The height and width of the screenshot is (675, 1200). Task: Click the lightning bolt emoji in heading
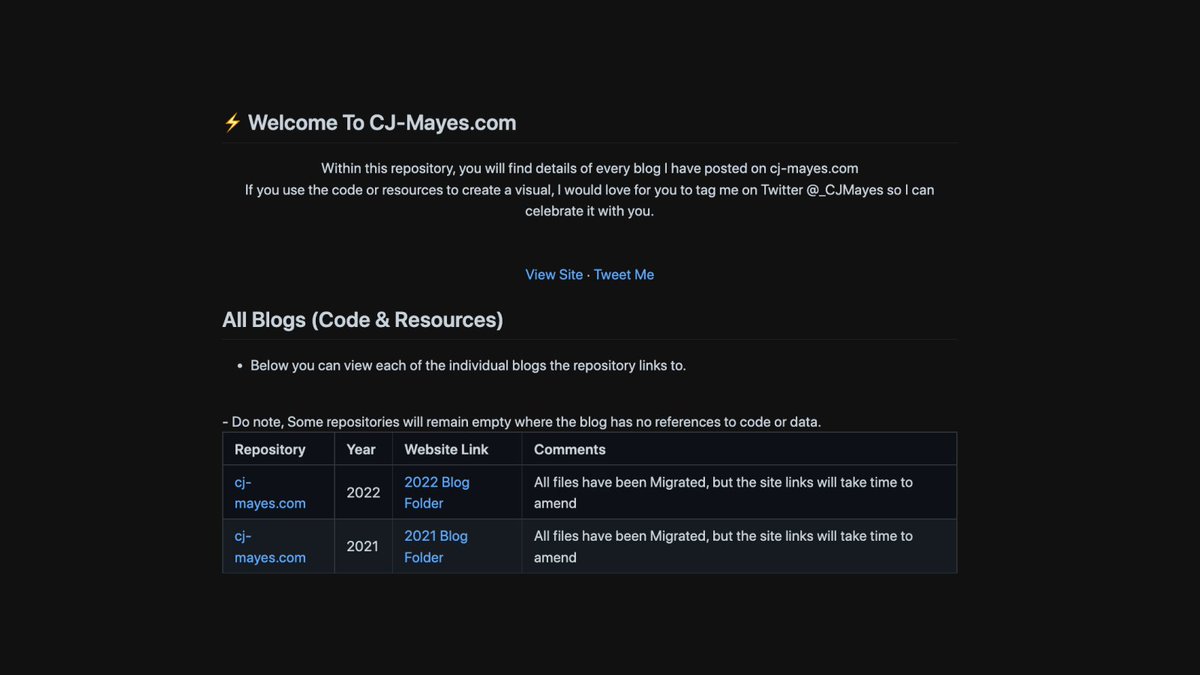coord(232,123)
